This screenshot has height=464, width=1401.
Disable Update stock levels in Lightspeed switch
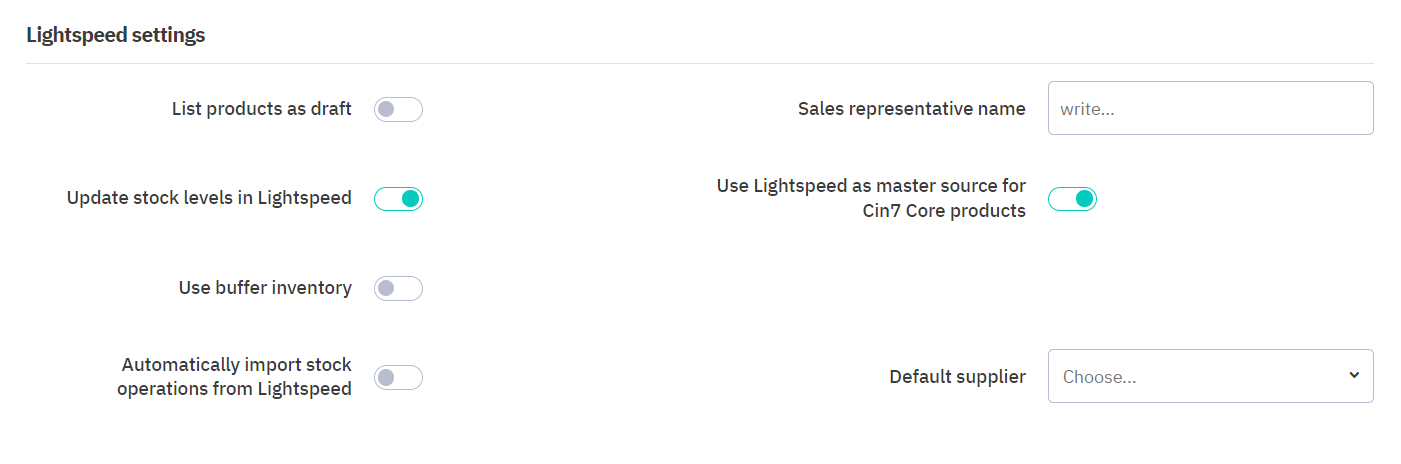point(398,199)
